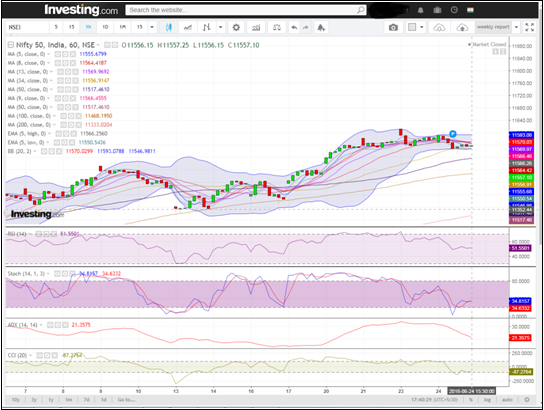Open the portfolio briefcase icon

pos(437,10)
